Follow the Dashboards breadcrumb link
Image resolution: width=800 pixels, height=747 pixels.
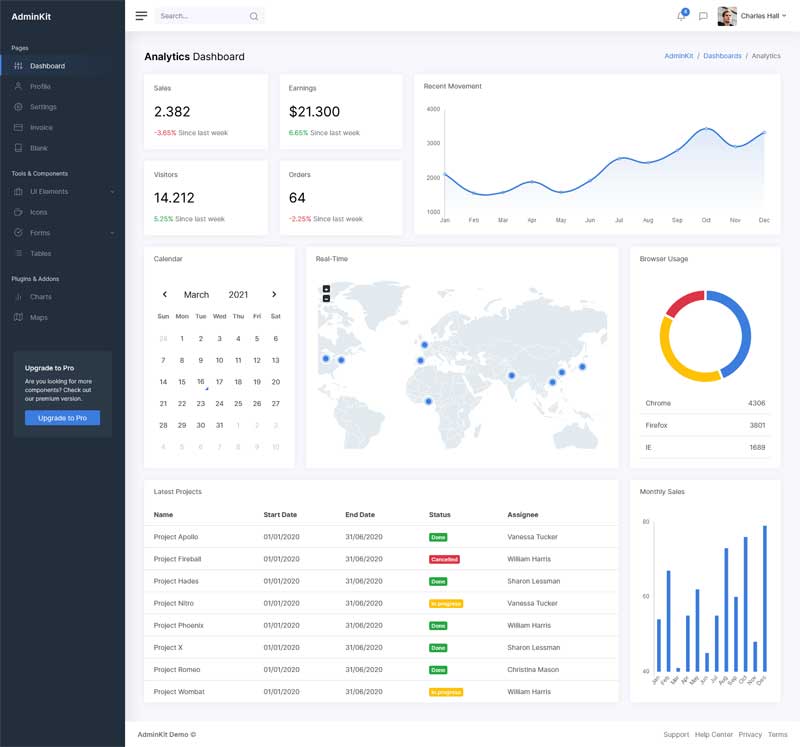click(x=722, y=56)
